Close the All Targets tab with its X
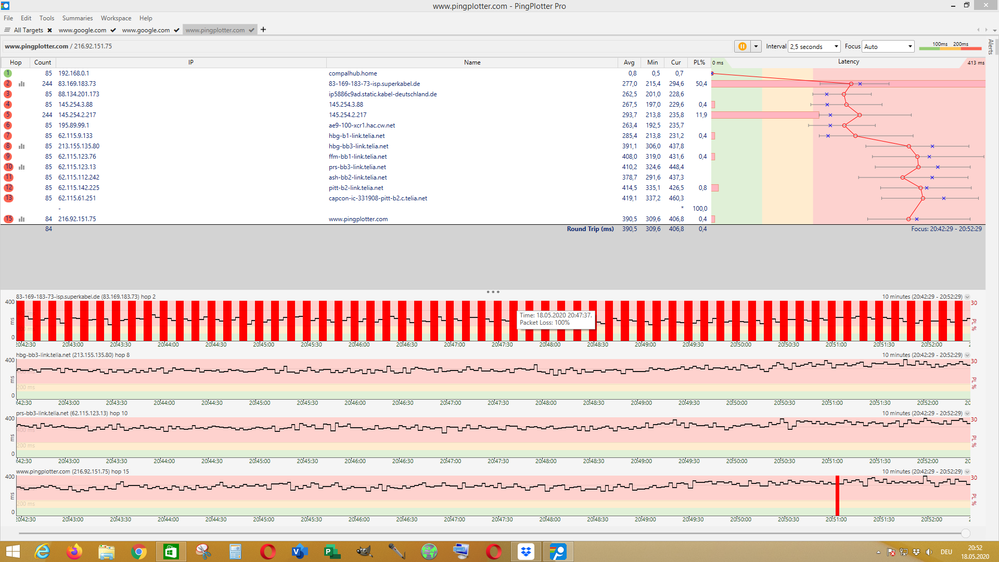 click(x=50, y=30)
